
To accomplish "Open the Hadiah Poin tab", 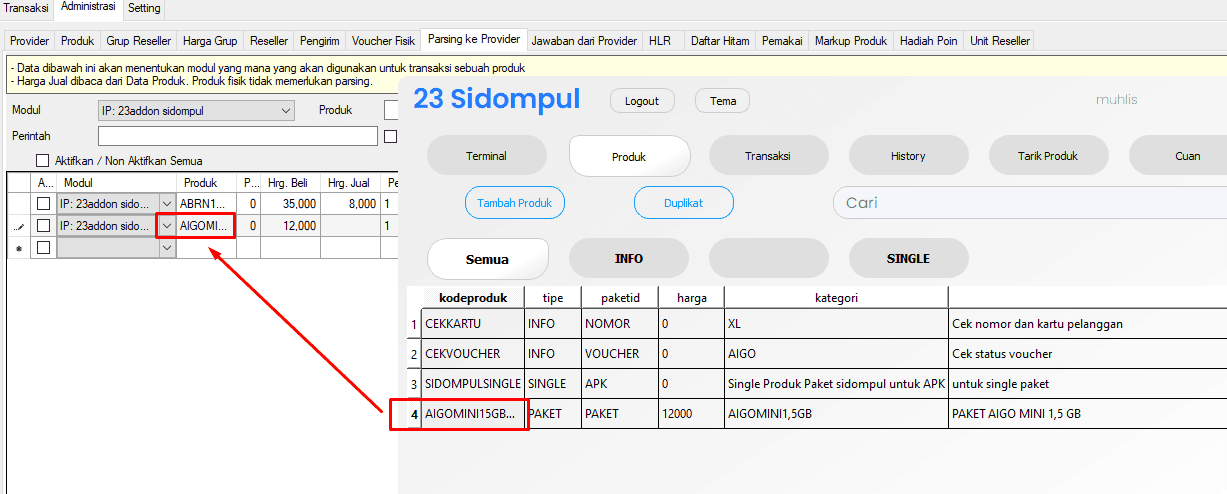I will click(x=928, y=41).
